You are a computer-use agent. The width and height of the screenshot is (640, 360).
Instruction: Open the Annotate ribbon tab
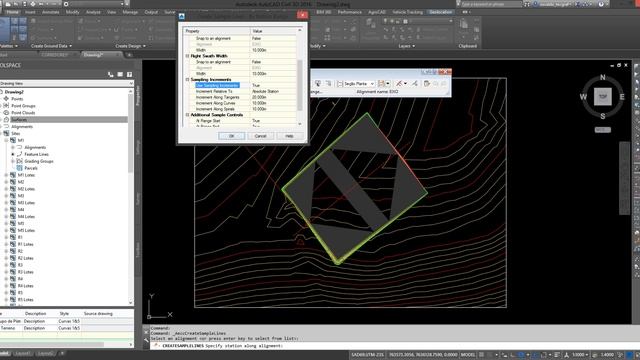(51, 12)
